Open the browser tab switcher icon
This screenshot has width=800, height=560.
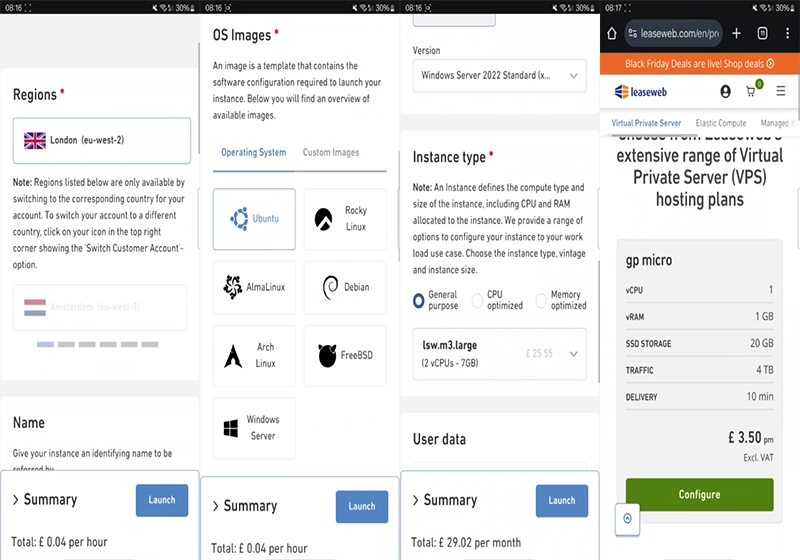762,34
